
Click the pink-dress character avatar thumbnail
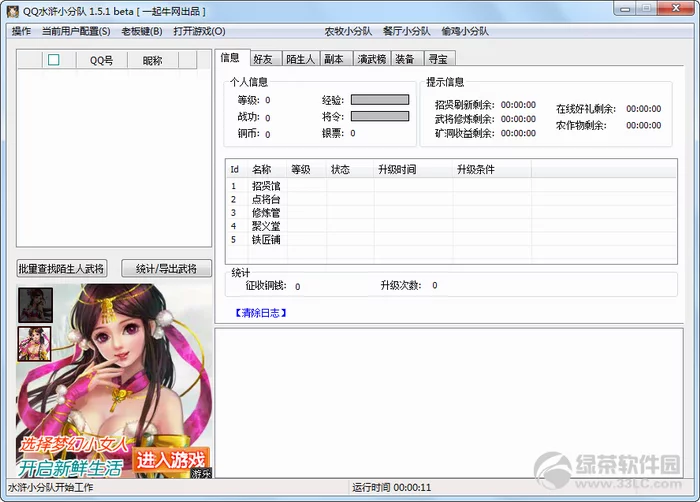tap(34, 343)
